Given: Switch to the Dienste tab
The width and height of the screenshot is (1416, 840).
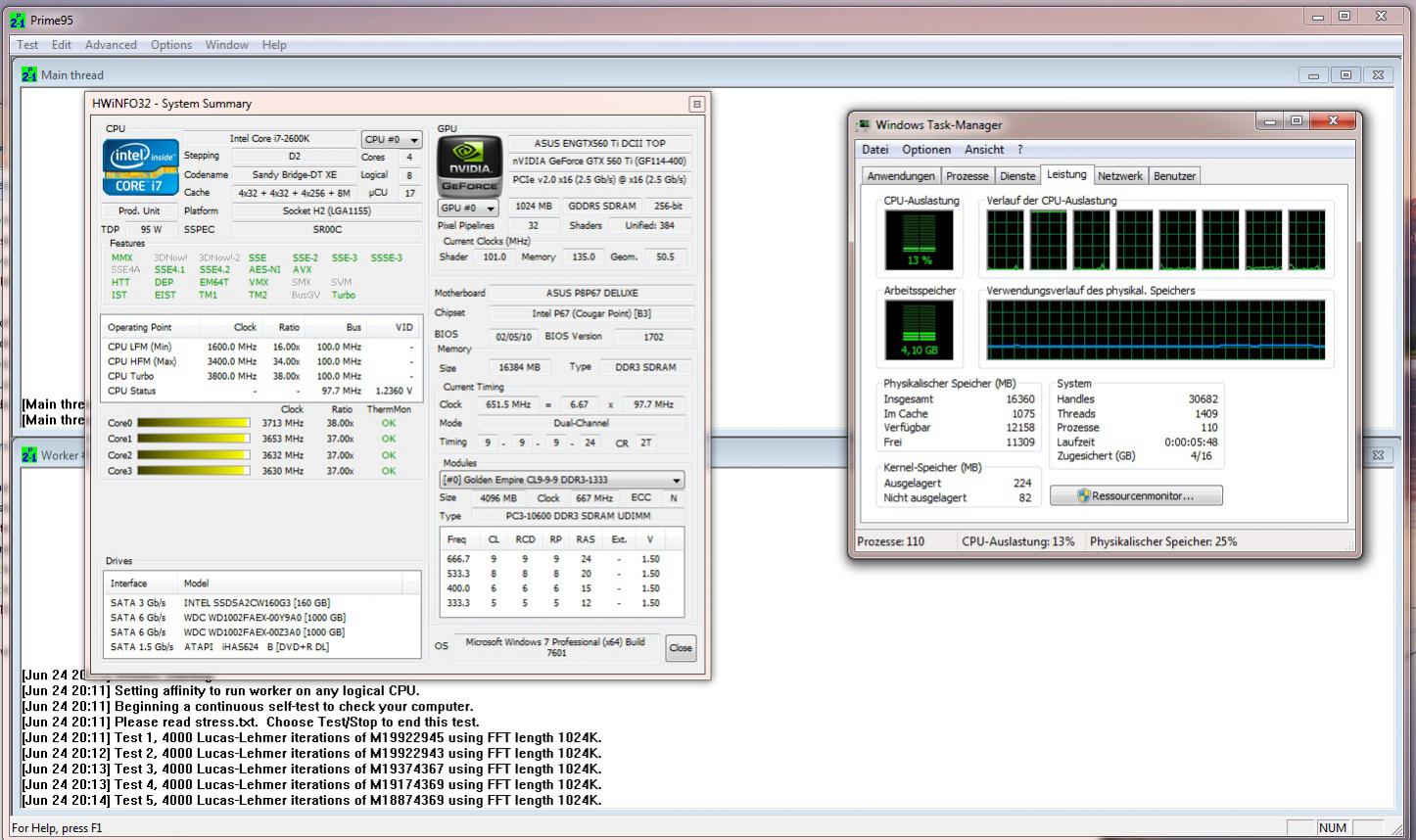Looking at the screenshot, I should 1017,176.
